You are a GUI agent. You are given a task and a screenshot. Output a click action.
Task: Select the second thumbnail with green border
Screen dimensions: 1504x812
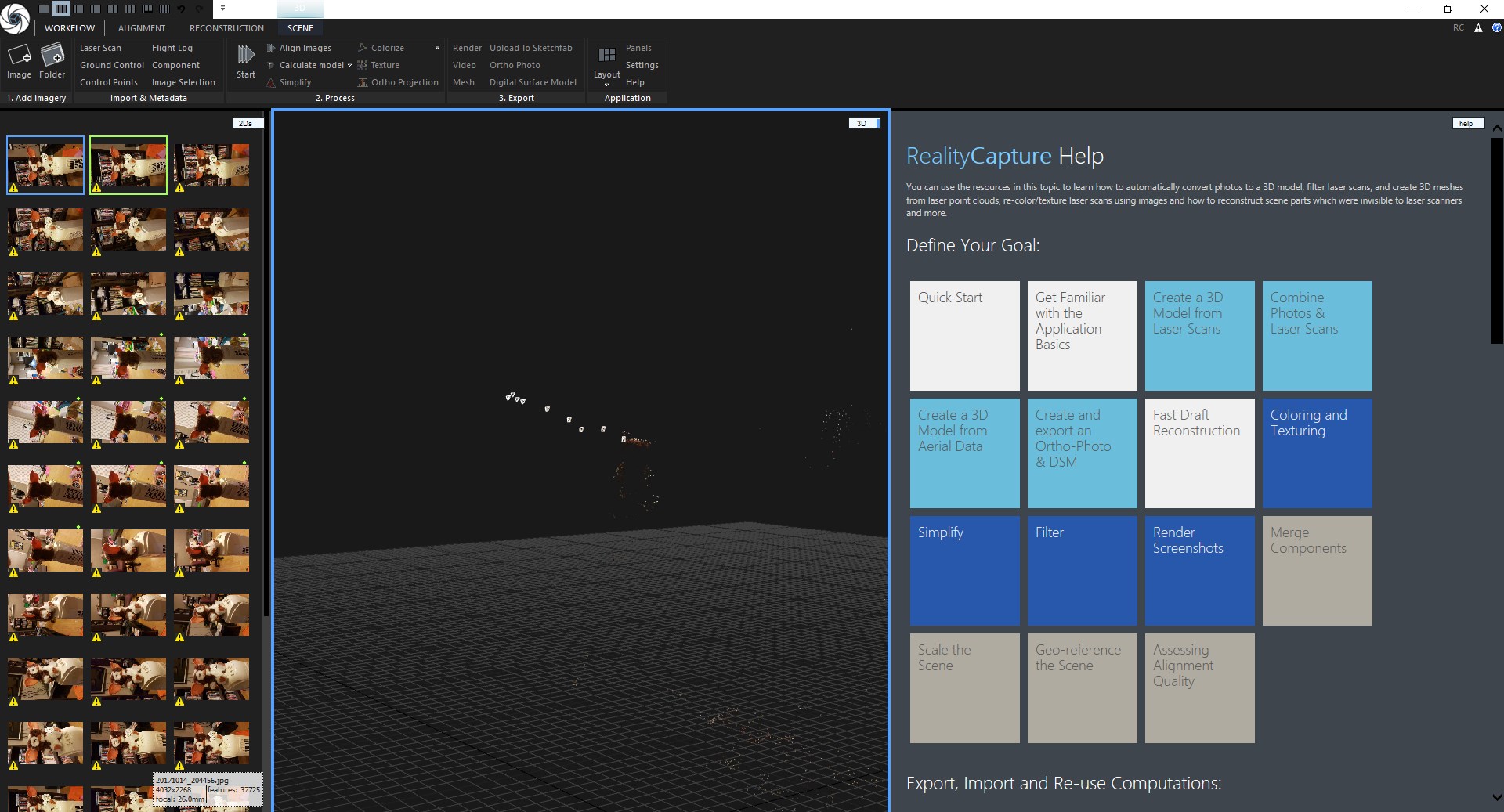pos(128,165)
